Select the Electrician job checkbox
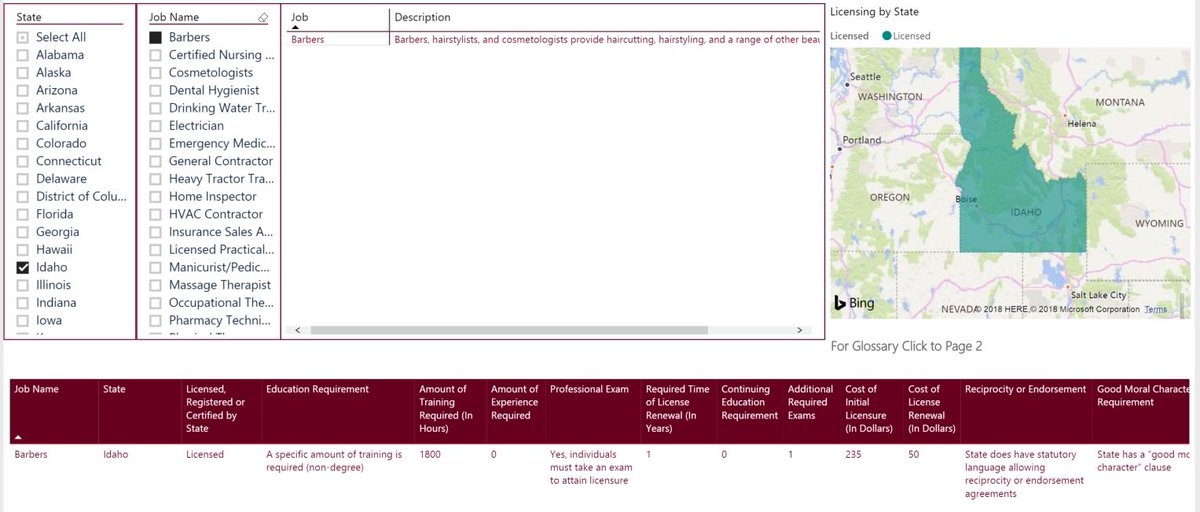Viewport: 1200px width, 512px height. coord(155,126)
